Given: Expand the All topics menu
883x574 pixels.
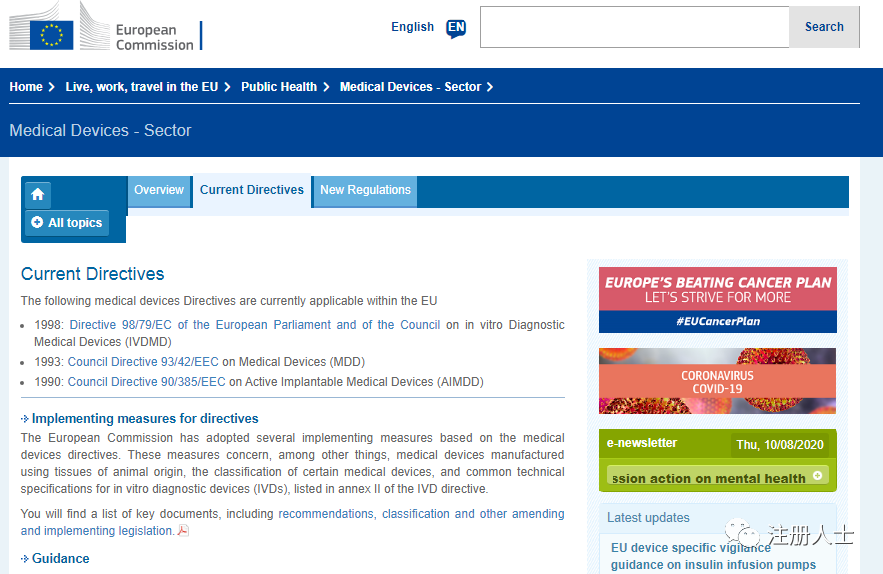Looking at the screenshot, I should 67,223.
